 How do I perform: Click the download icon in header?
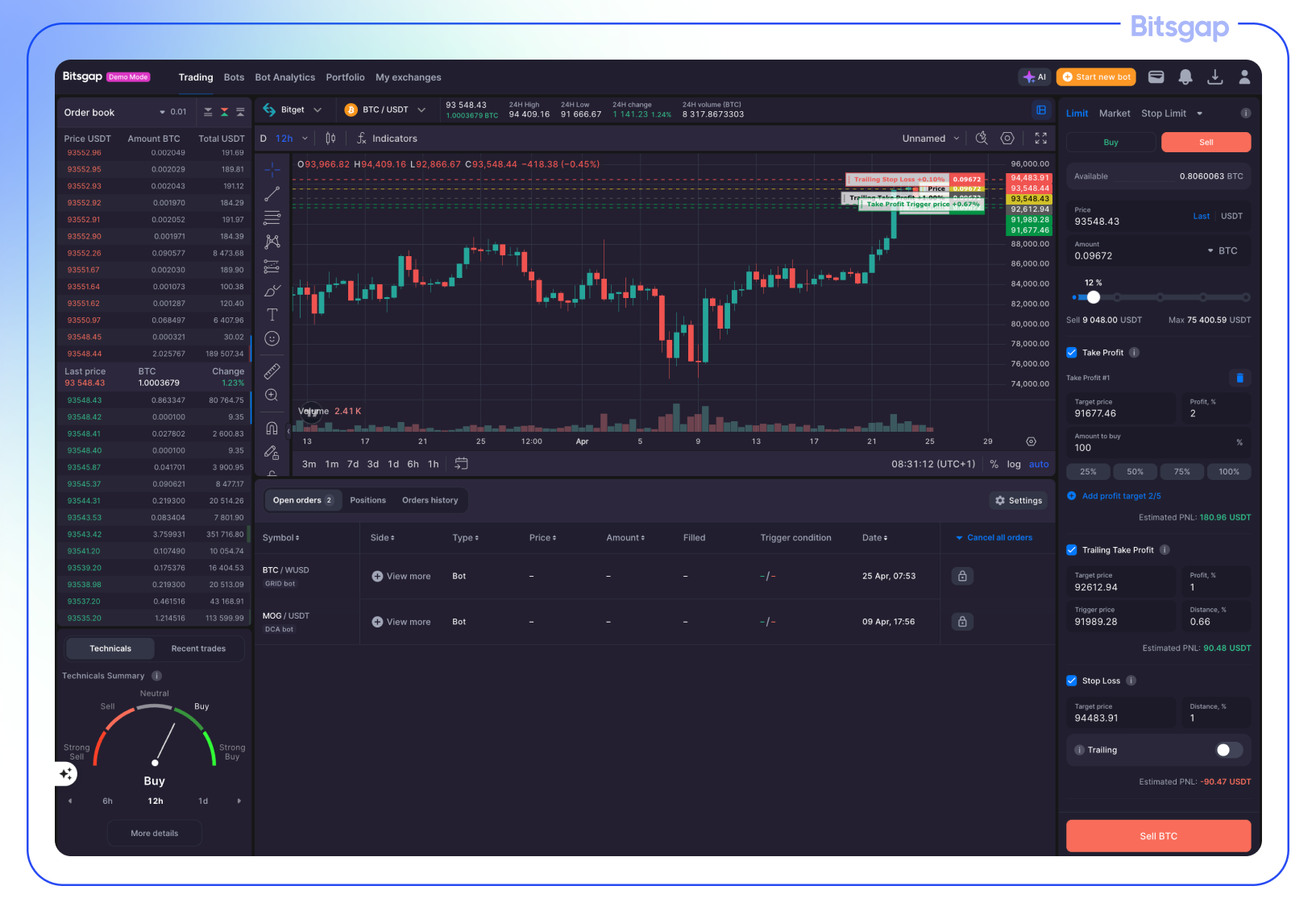click(x=1215, y=77)
